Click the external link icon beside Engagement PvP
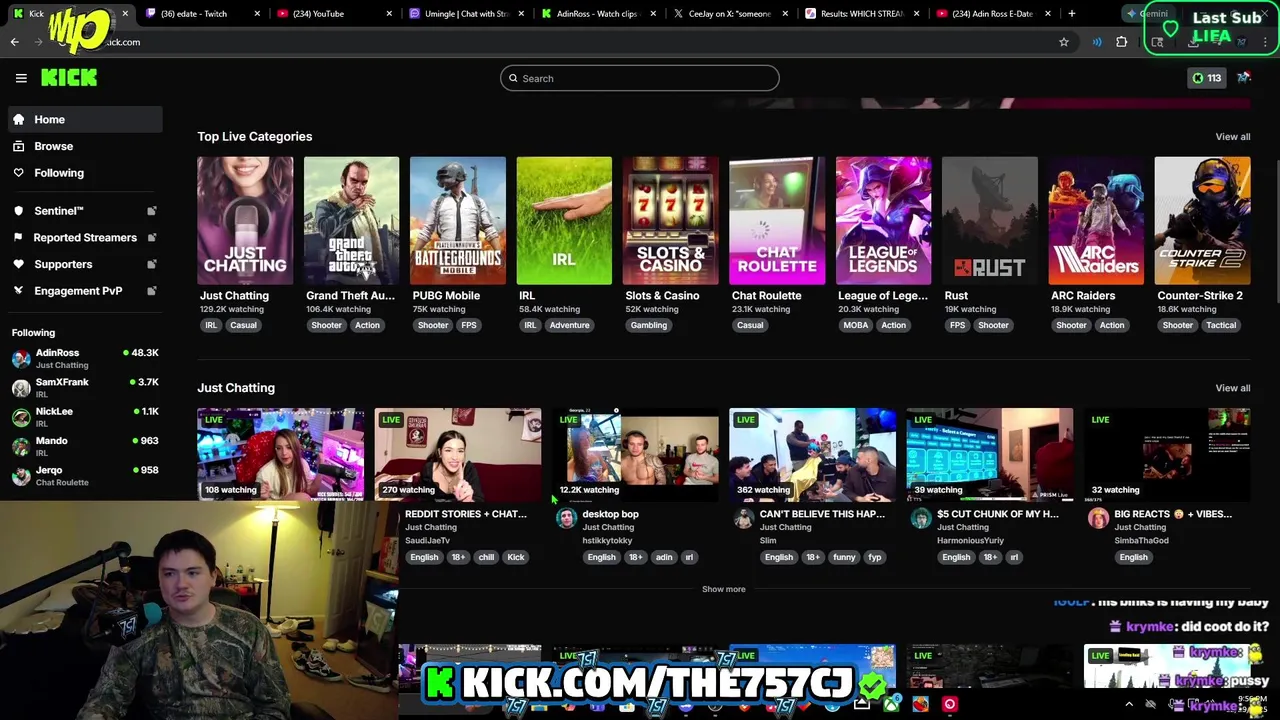1280x720 pixels. coord(152,291)
